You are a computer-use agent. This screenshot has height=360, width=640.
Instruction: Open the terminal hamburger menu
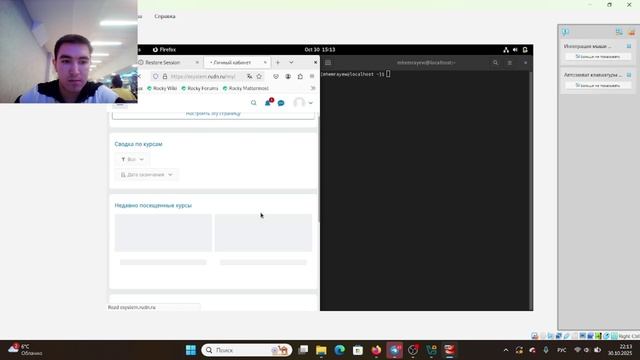(510, 63)
